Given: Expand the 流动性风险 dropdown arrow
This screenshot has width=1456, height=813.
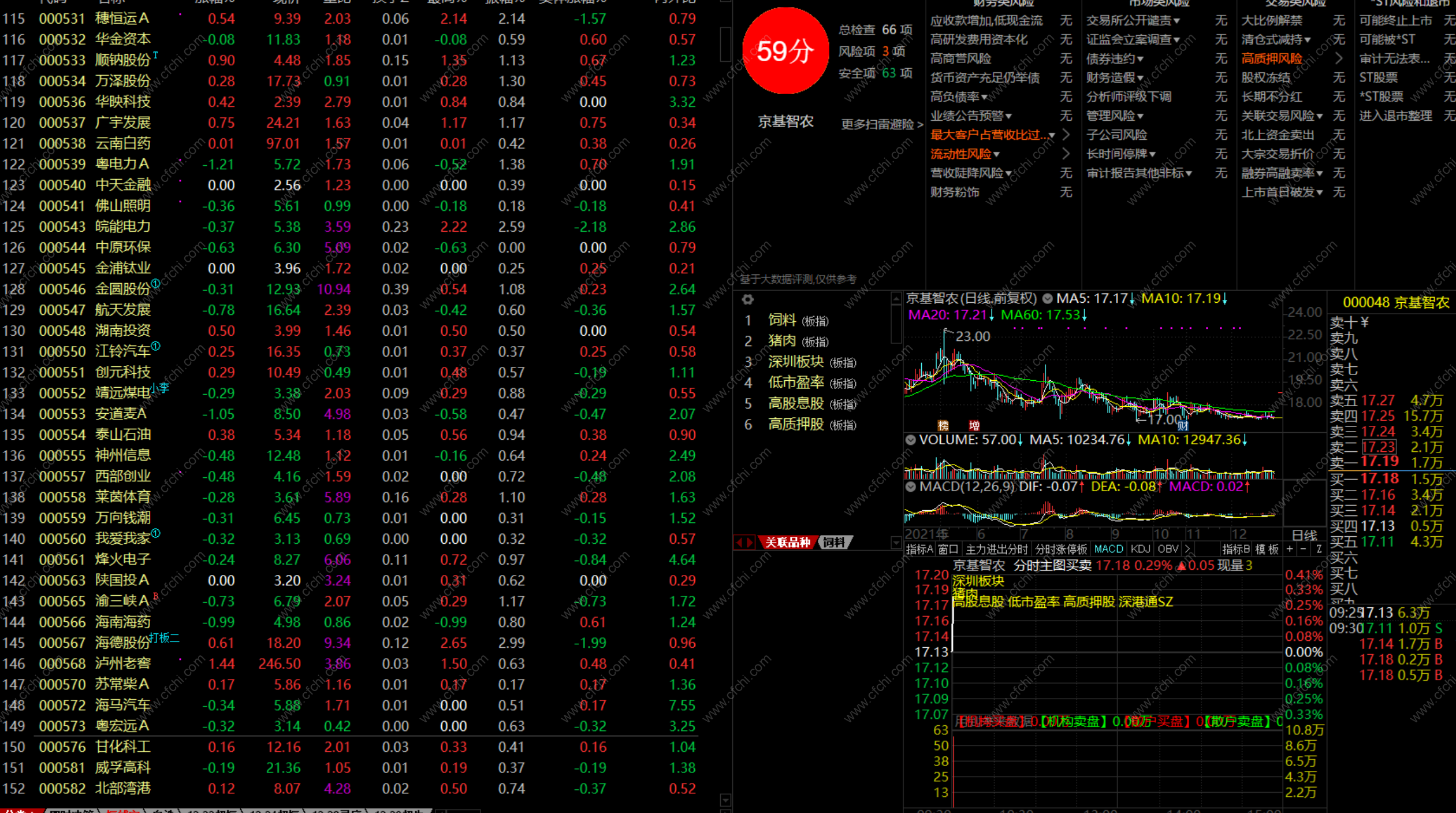Looking at the screenshot, I should point(996,154).
